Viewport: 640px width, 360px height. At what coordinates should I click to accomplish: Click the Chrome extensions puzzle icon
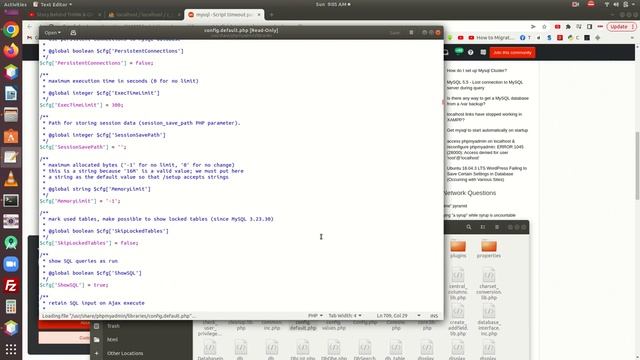(568, 27)
